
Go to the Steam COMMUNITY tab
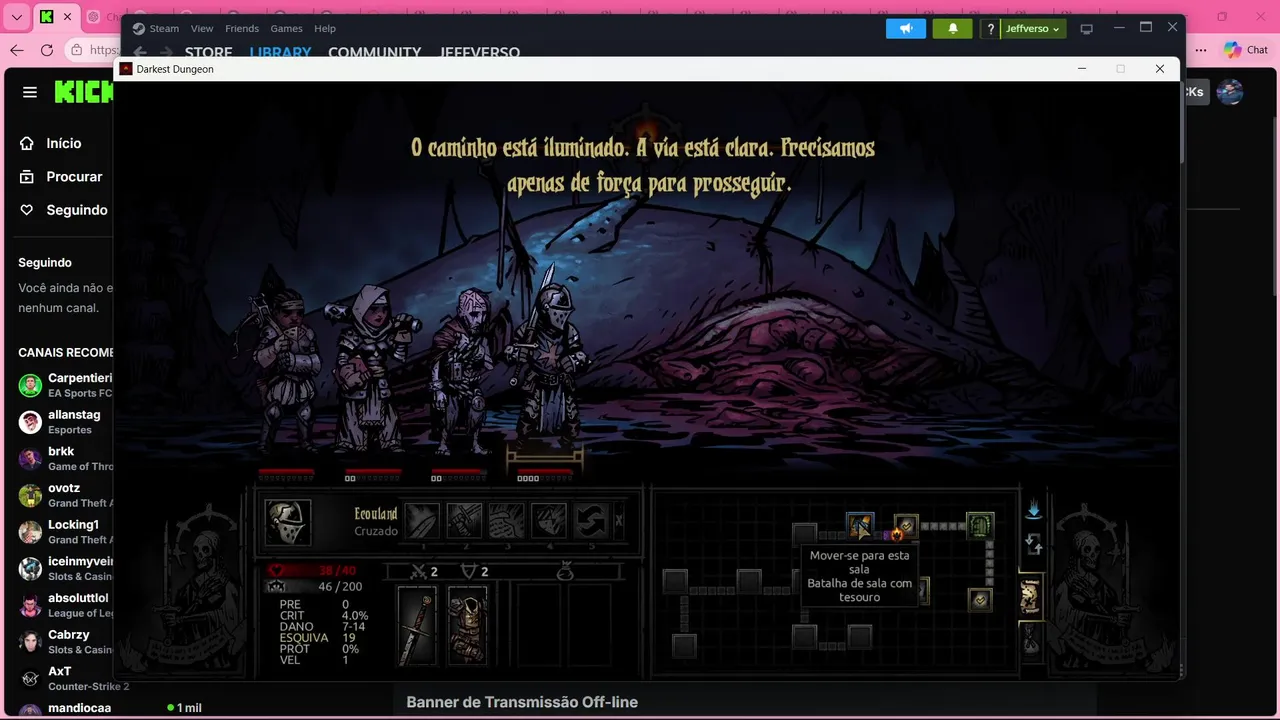375,53
